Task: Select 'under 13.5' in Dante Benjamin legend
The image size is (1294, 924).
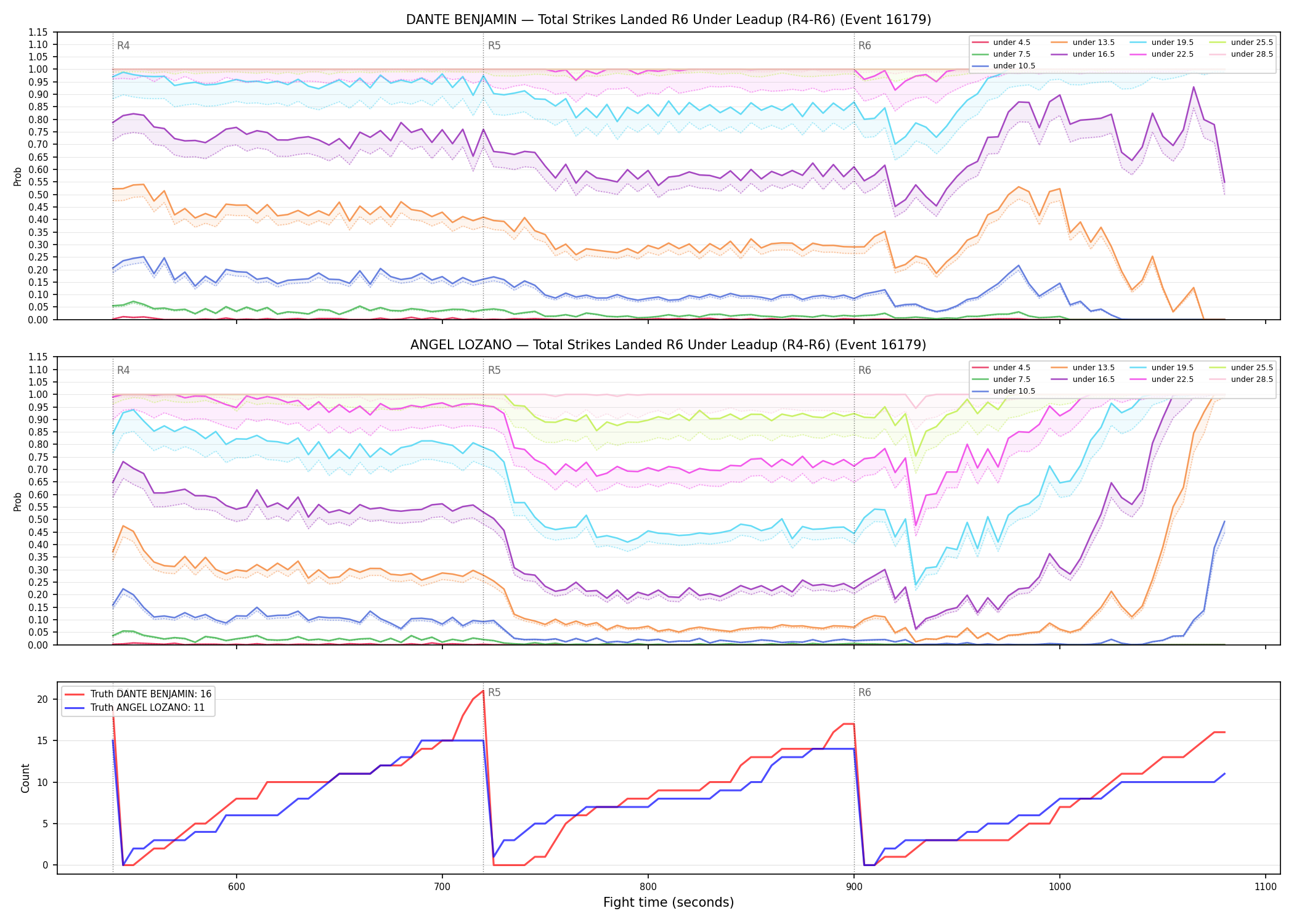Action: point(1083,43)
